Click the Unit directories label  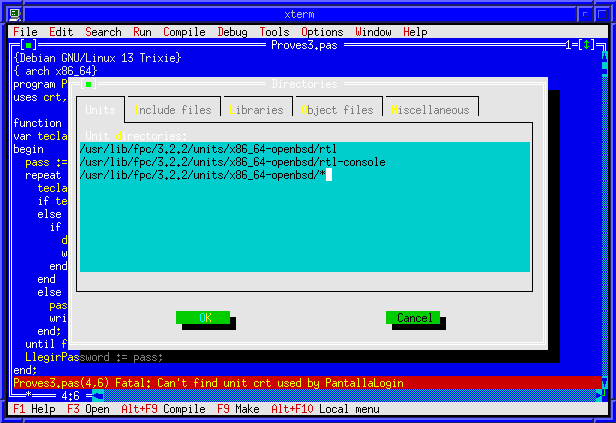point(136,136)
